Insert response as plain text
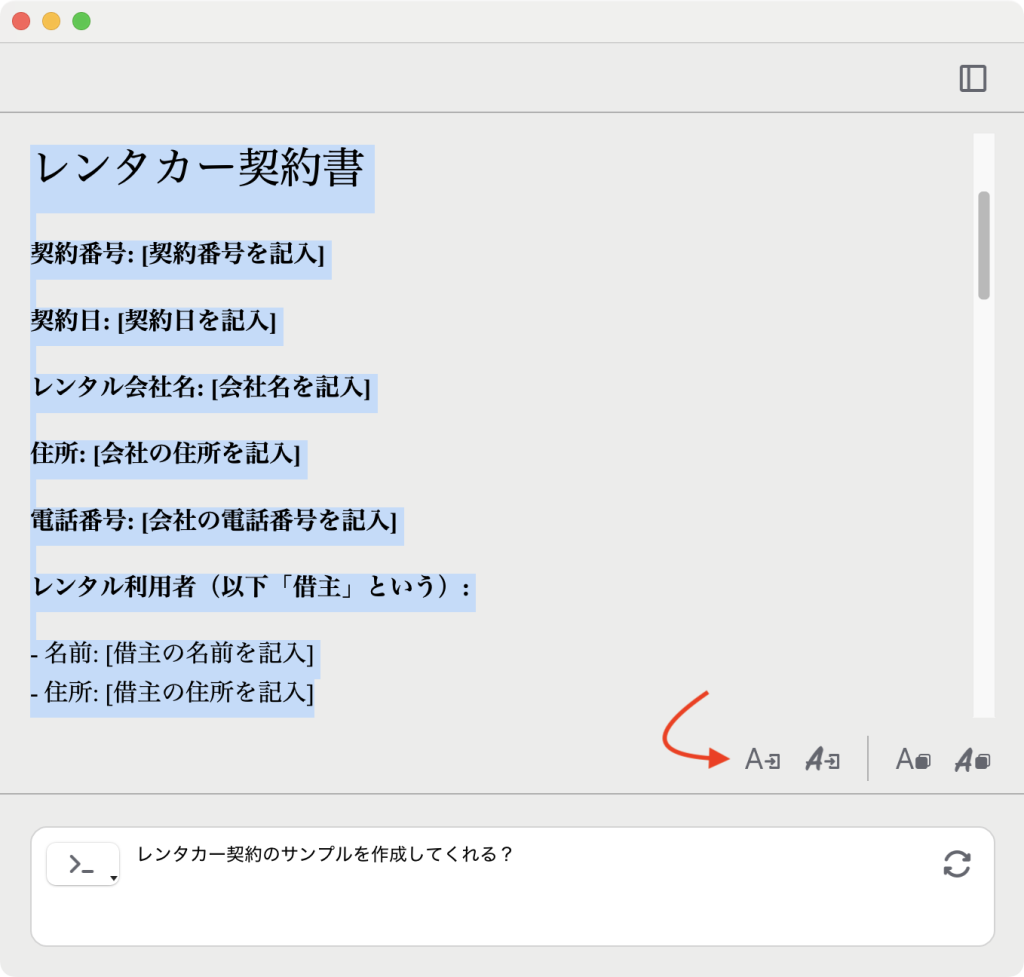Image resolution: width=1024 pixels, height=977 pixels. coord(762,760)
